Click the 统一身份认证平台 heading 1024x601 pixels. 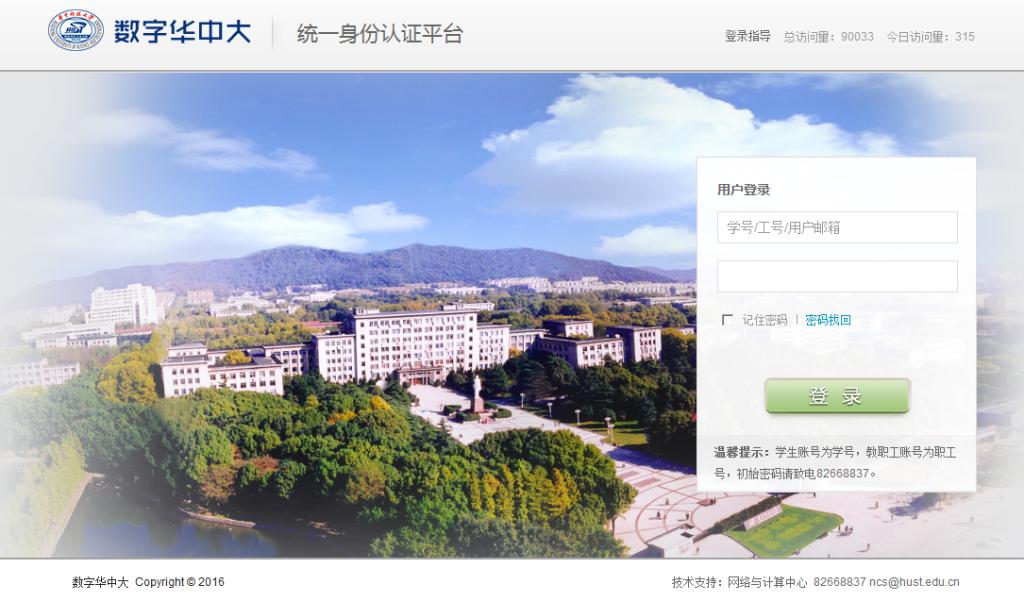tap(380, 33)
